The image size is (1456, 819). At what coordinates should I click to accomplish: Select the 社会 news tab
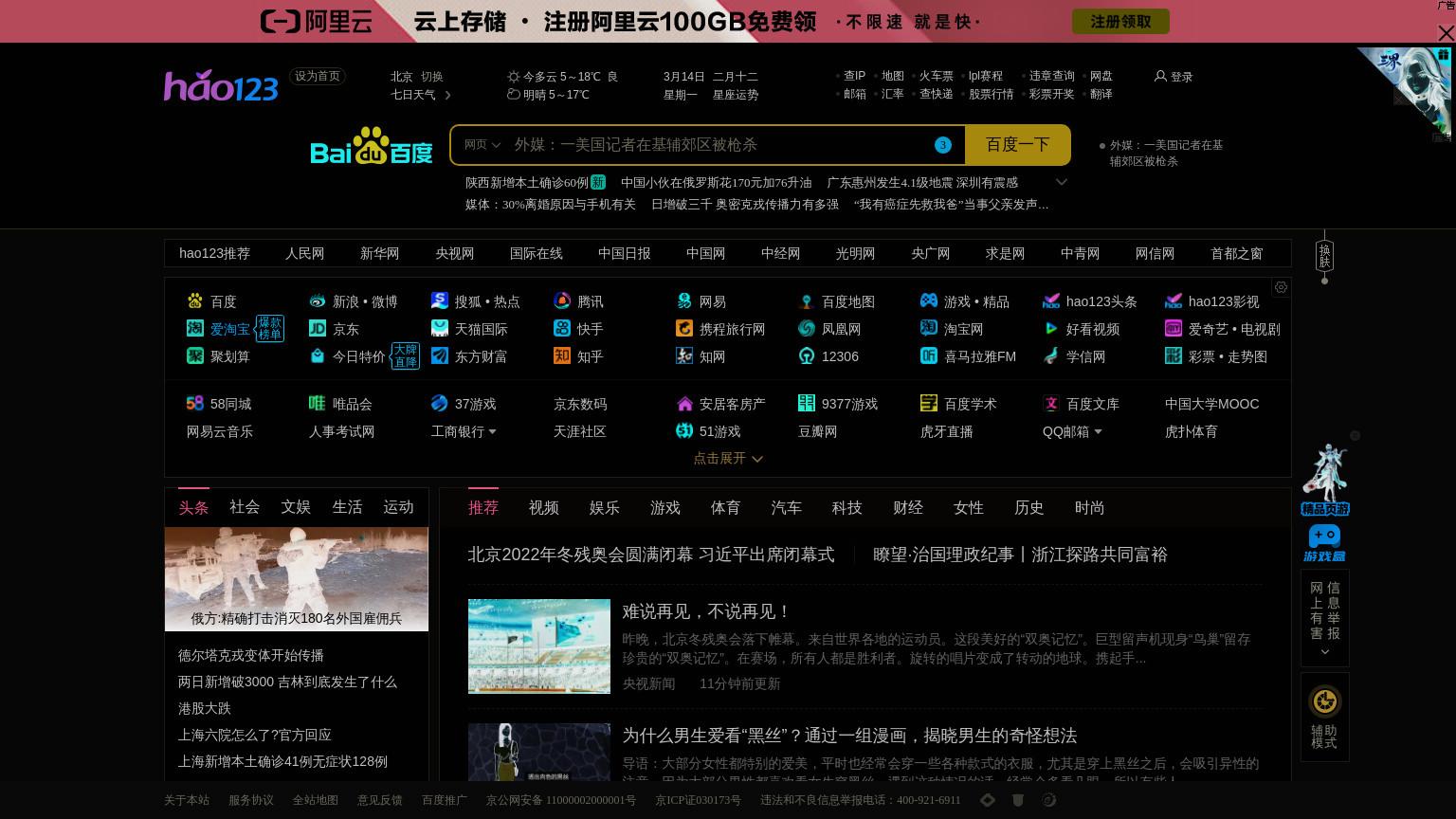245,507
